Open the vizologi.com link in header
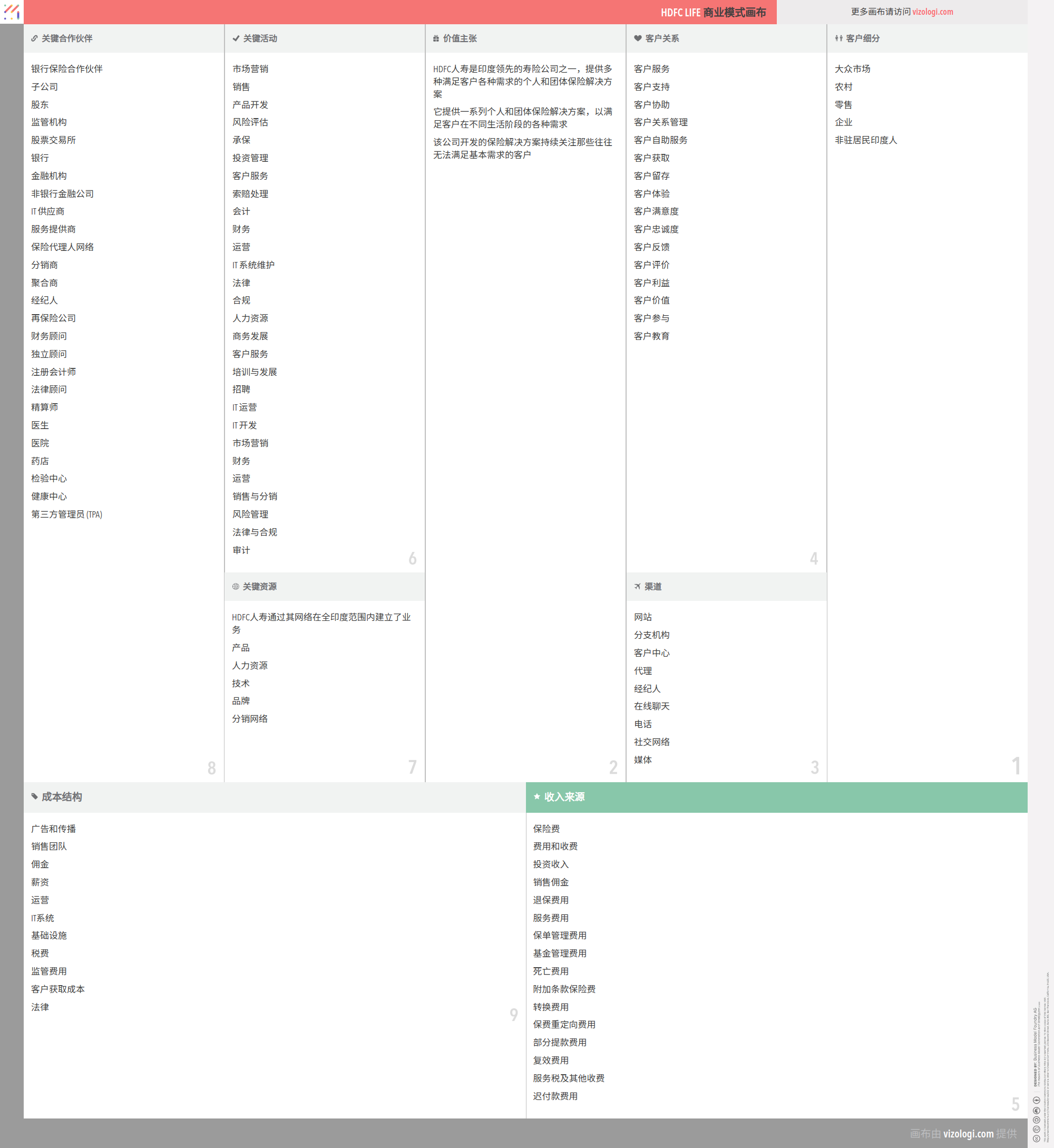The width and height of the screenshot is (1054, 1148). (x=932, y=12)
